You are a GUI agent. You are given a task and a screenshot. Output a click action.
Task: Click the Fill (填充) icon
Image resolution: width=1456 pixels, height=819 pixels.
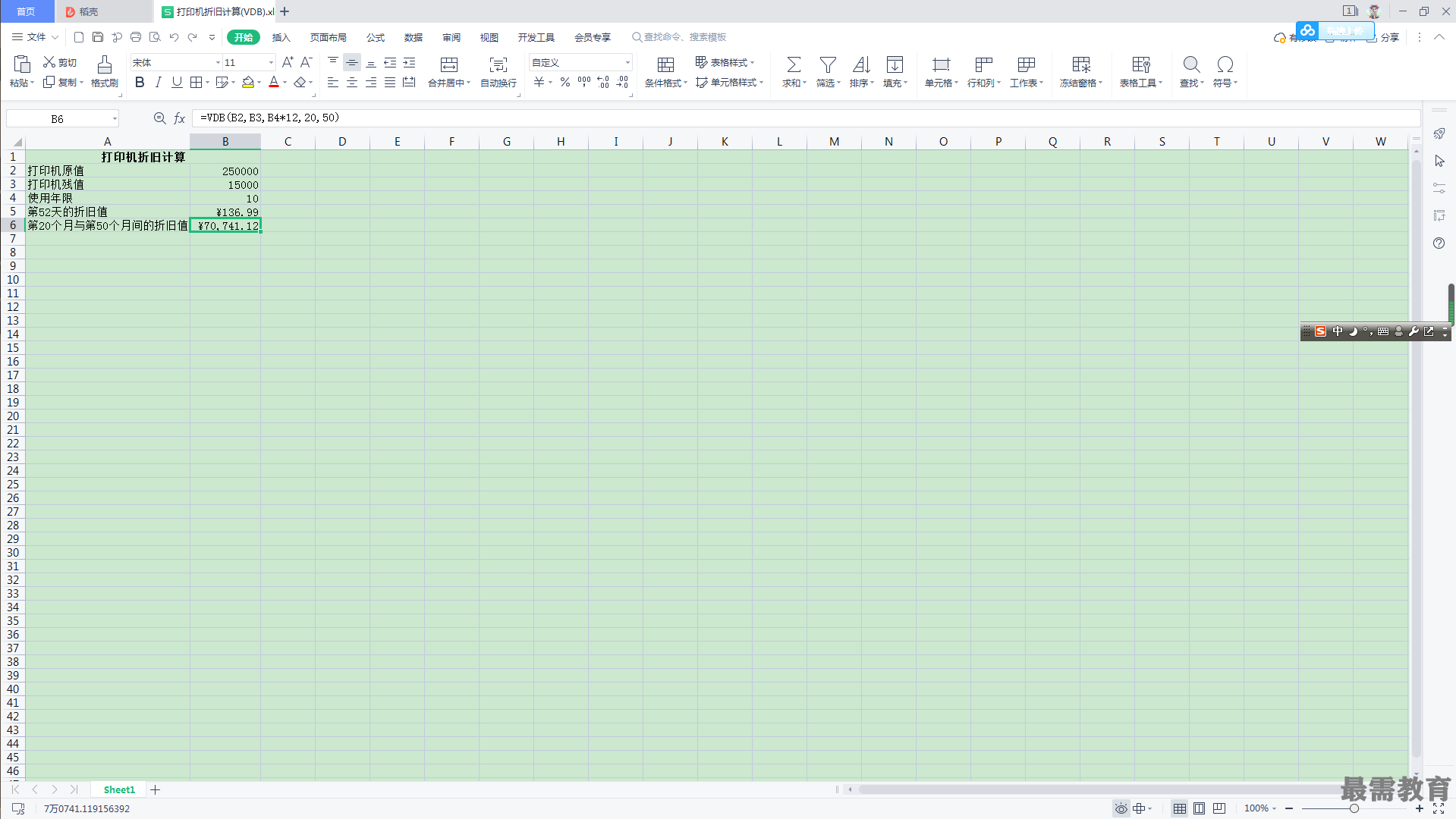(895, 64)
